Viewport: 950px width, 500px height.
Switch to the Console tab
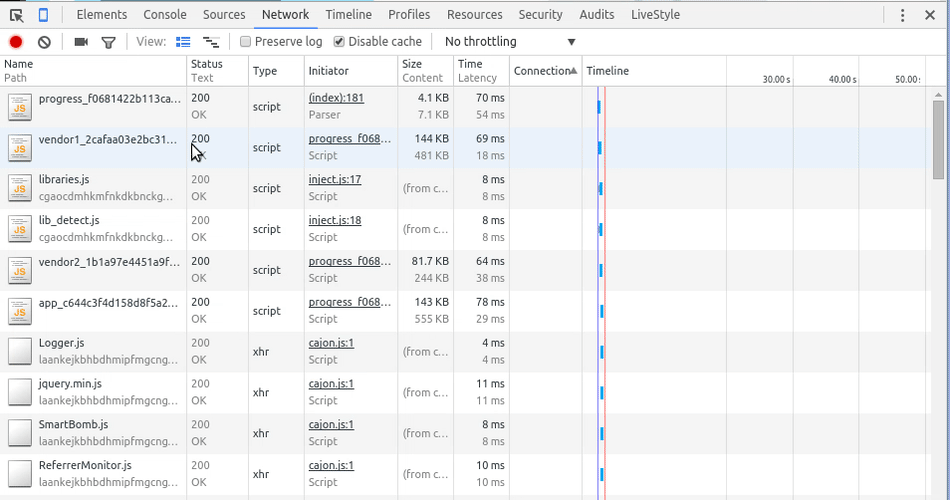coord(164,15)
